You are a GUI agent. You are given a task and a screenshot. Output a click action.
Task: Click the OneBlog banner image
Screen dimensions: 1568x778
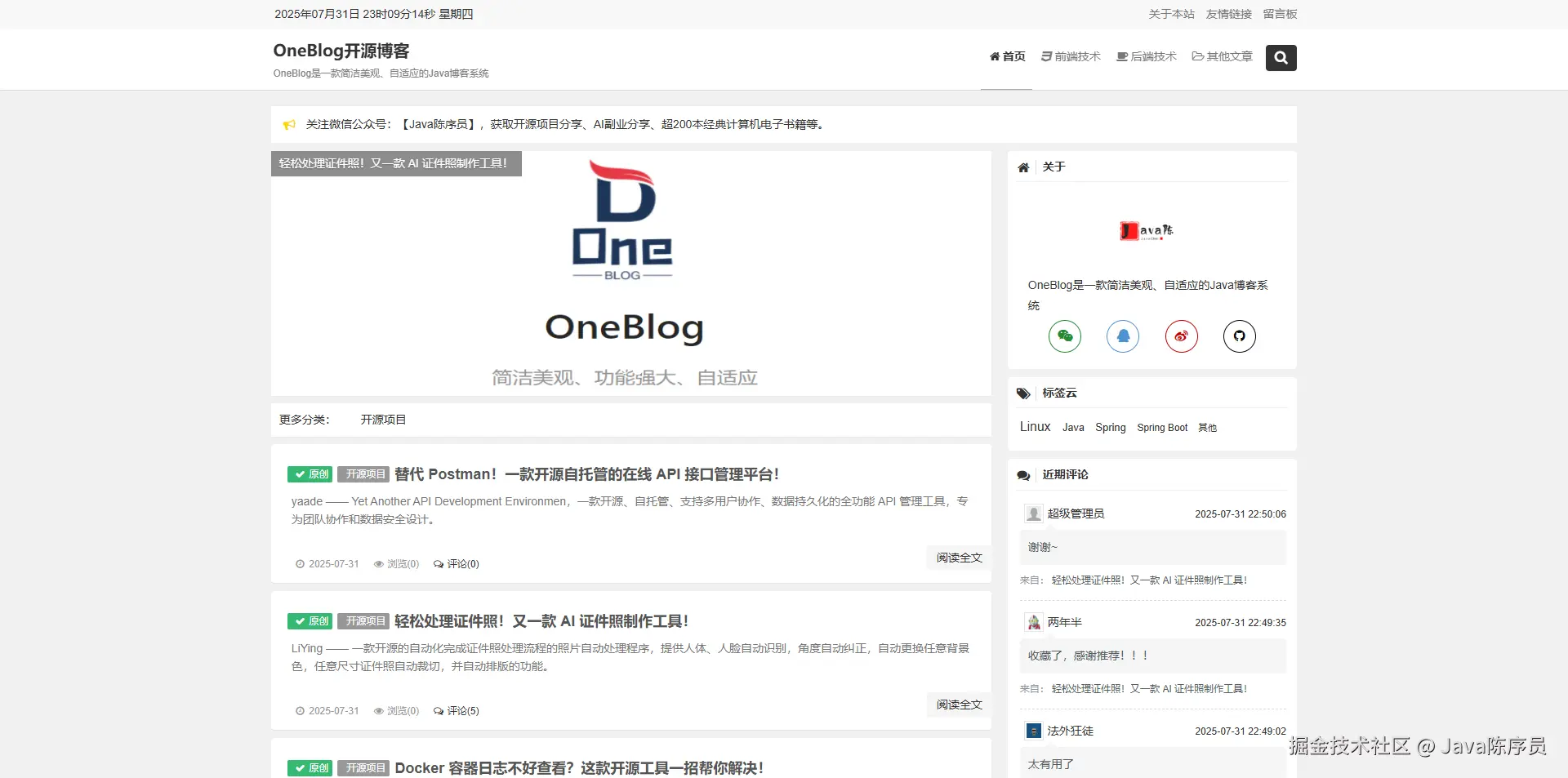[630, 273]
